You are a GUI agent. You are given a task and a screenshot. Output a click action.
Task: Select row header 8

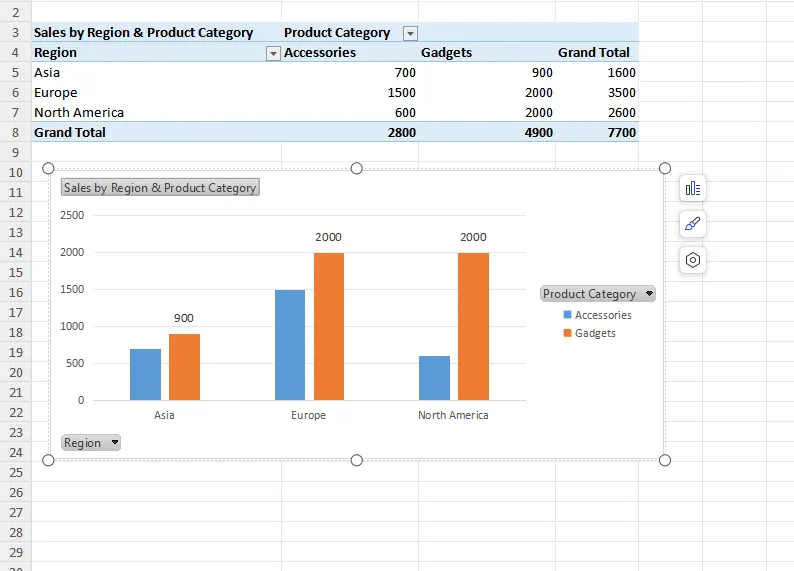[x=15, y=132]
